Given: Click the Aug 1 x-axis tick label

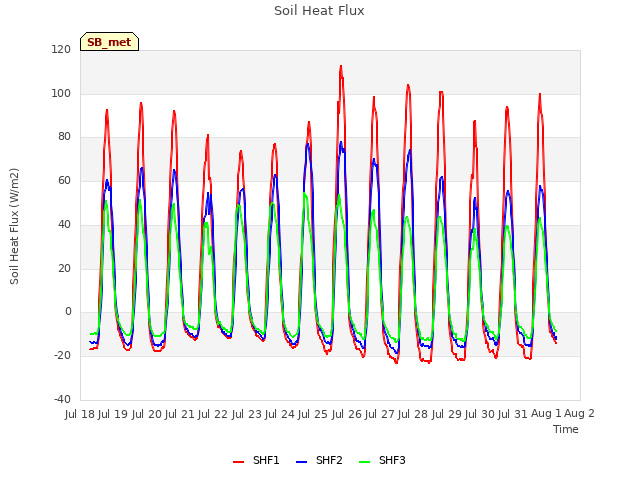Looking at the screenshot, I should (x=546, y=414).
